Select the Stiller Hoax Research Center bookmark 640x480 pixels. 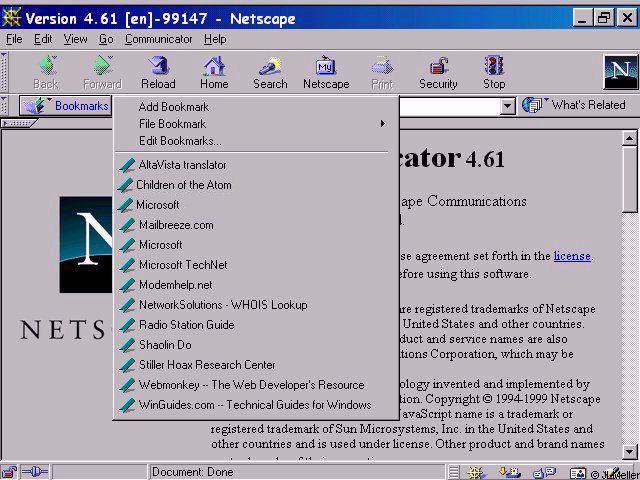[207, 365]
